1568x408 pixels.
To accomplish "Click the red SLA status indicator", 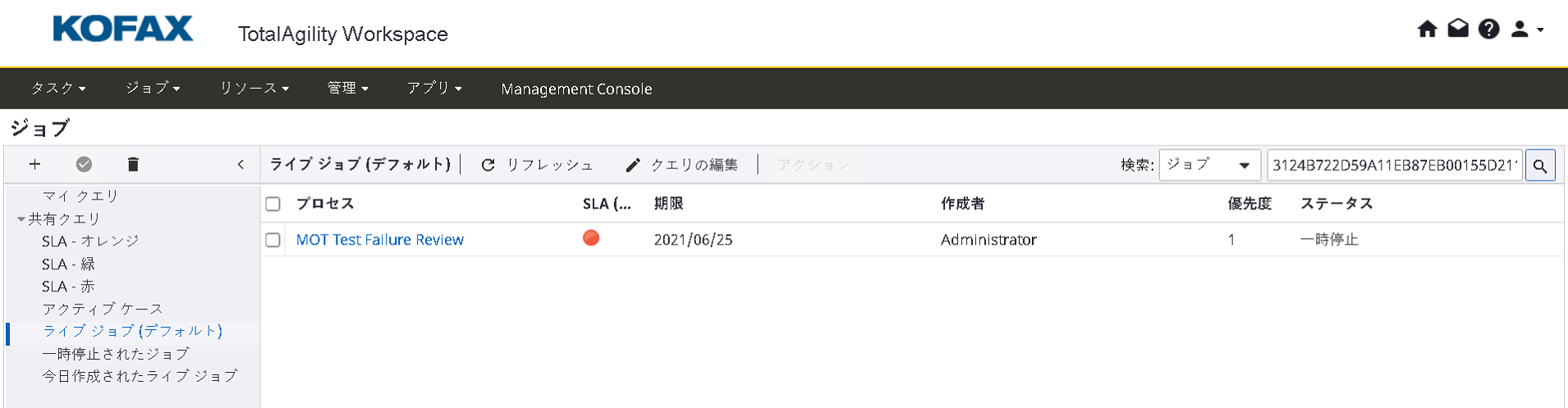I will click(x=591, y=238).
